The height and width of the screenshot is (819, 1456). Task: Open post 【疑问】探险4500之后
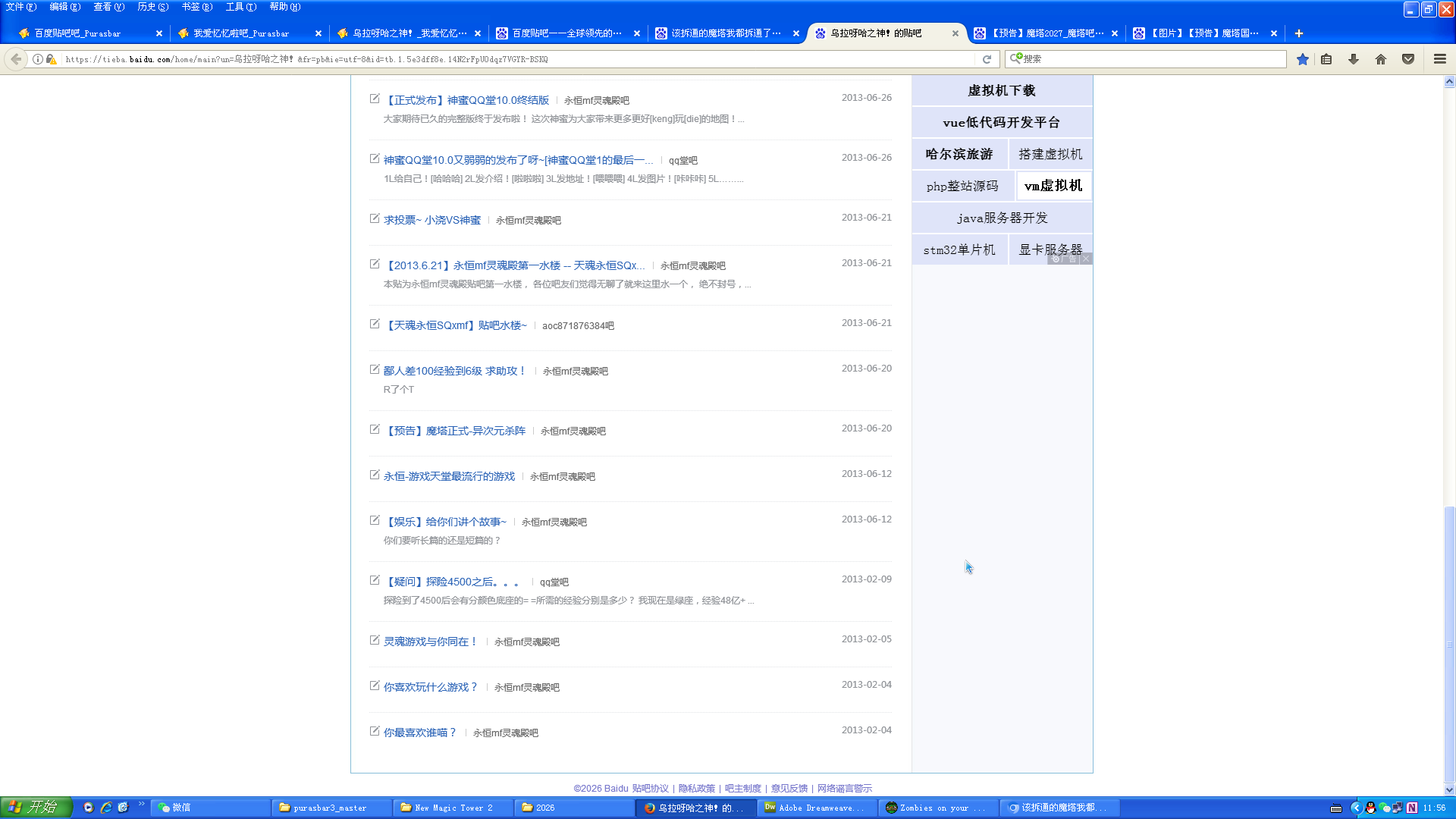point(453,582)
